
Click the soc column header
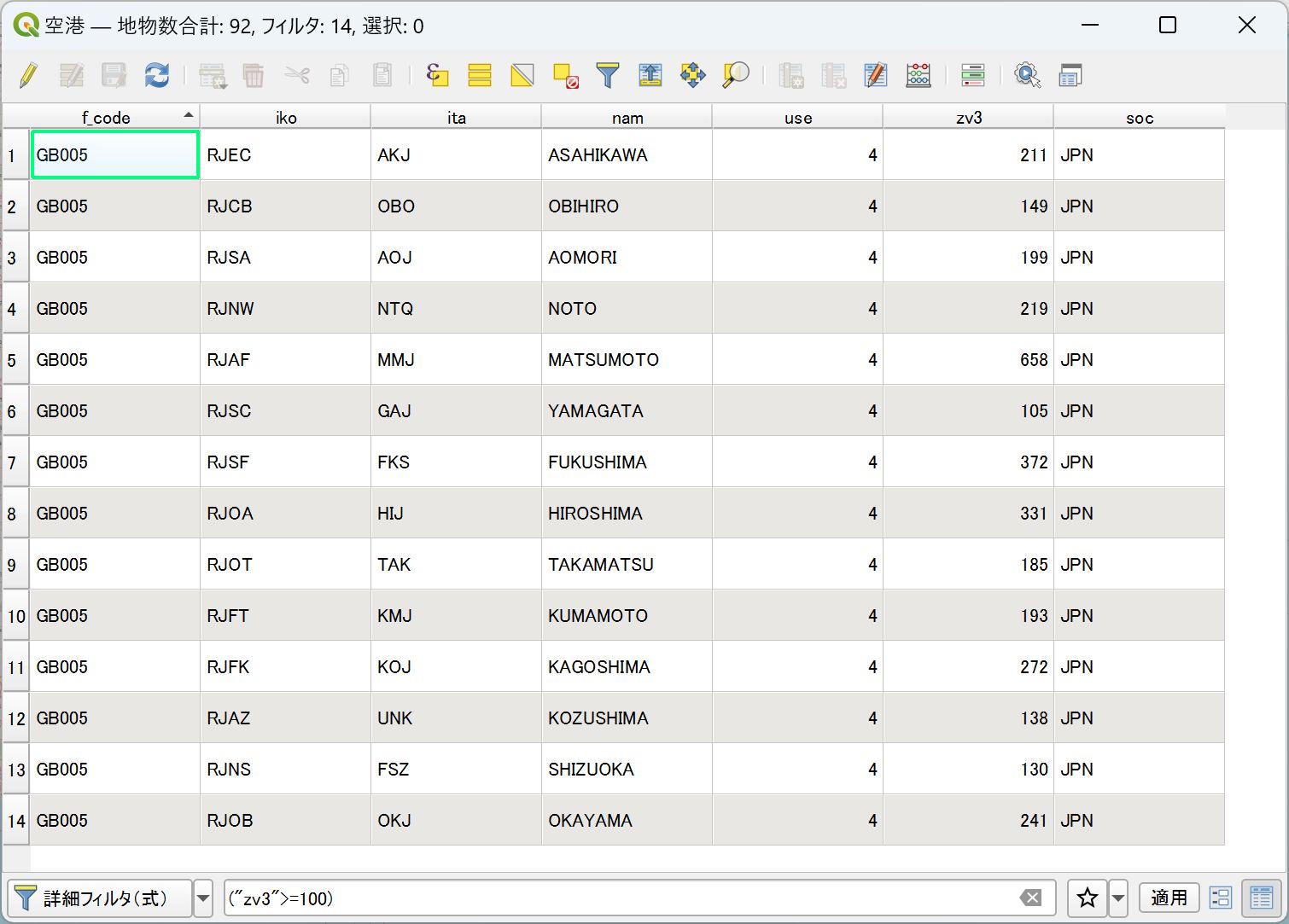tap(1140, 118)
